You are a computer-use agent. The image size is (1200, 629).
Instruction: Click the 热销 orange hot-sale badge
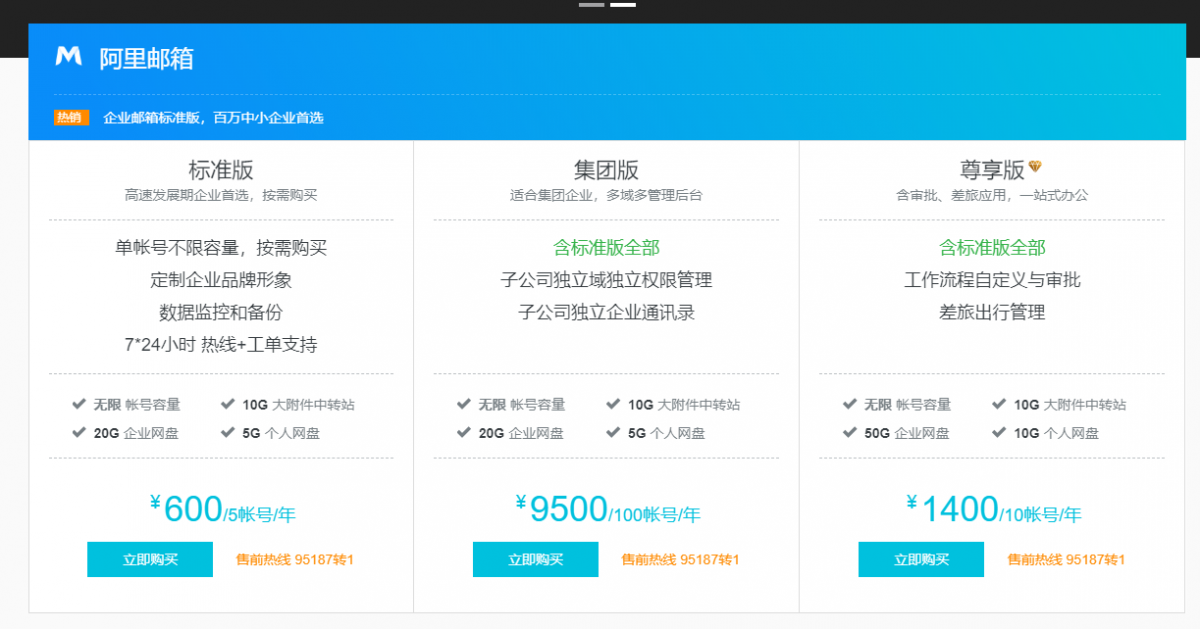coord(71,117)
